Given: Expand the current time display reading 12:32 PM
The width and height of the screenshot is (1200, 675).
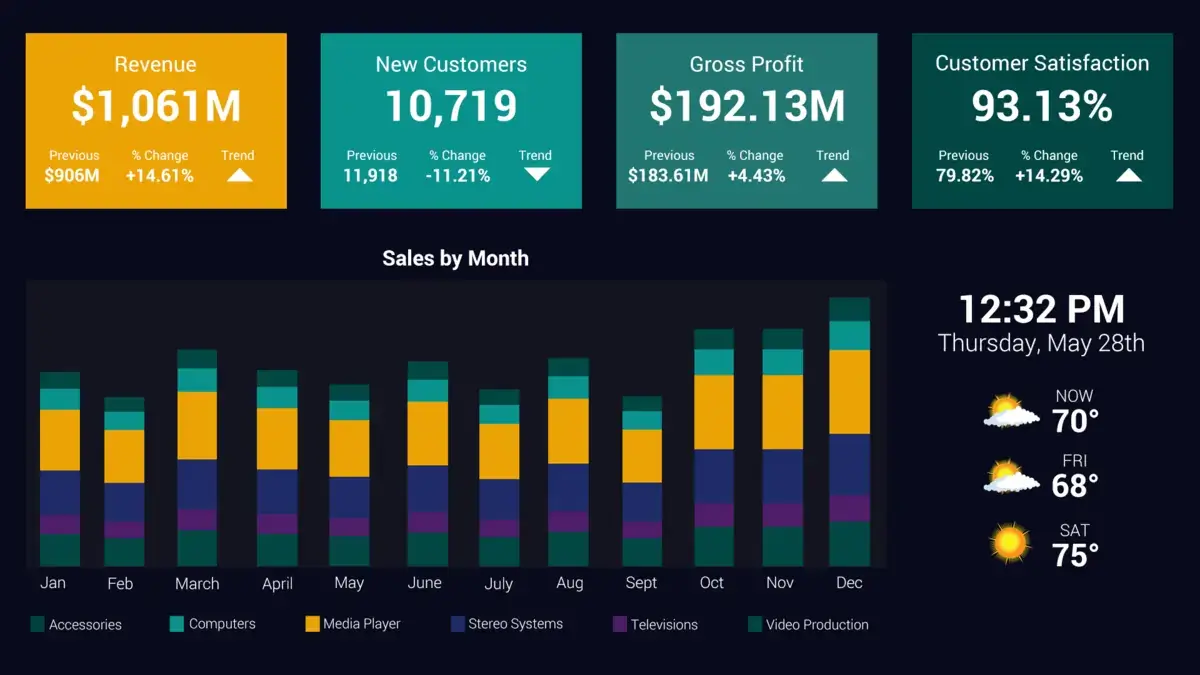Looking at the screenshot, I should click(x=1040, y=309).
